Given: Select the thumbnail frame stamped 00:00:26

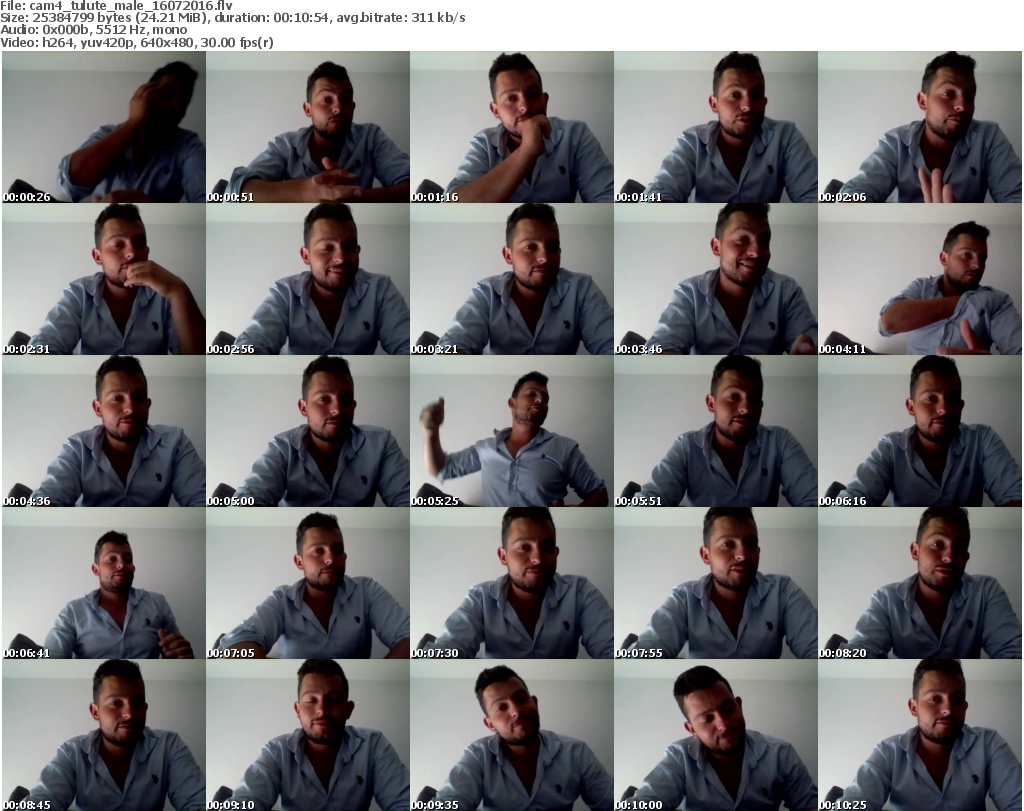Looking at the screenshot, I should point(104,127).
